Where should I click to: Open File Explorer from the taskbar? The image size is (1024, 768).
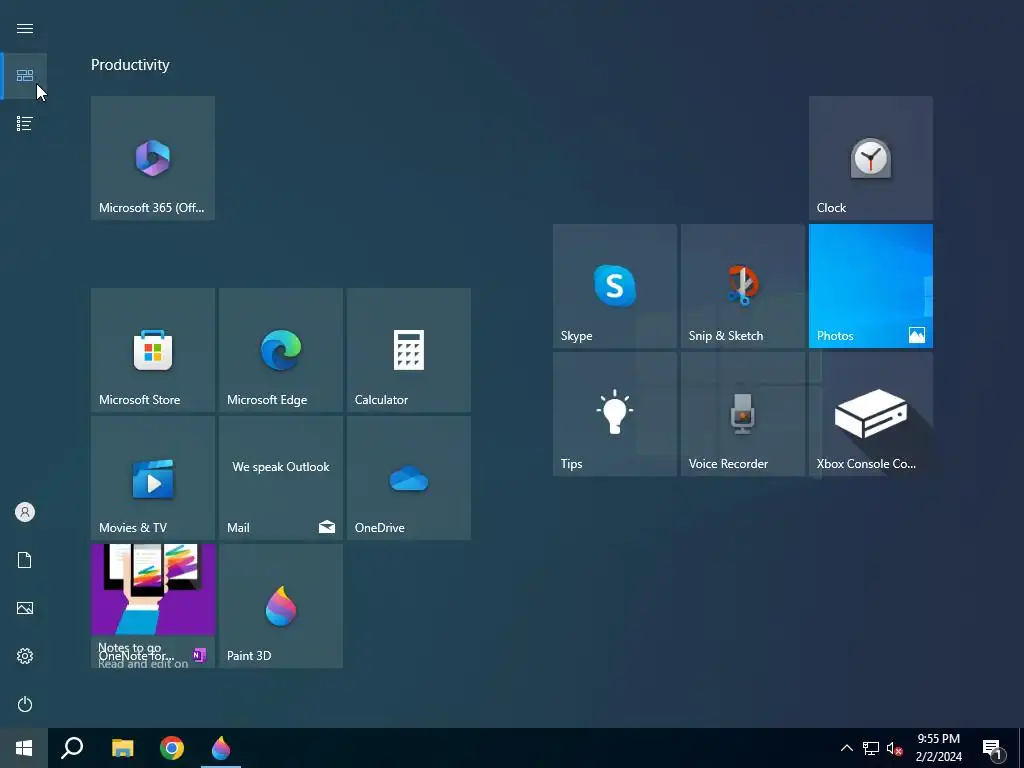[x=122, y=748]
